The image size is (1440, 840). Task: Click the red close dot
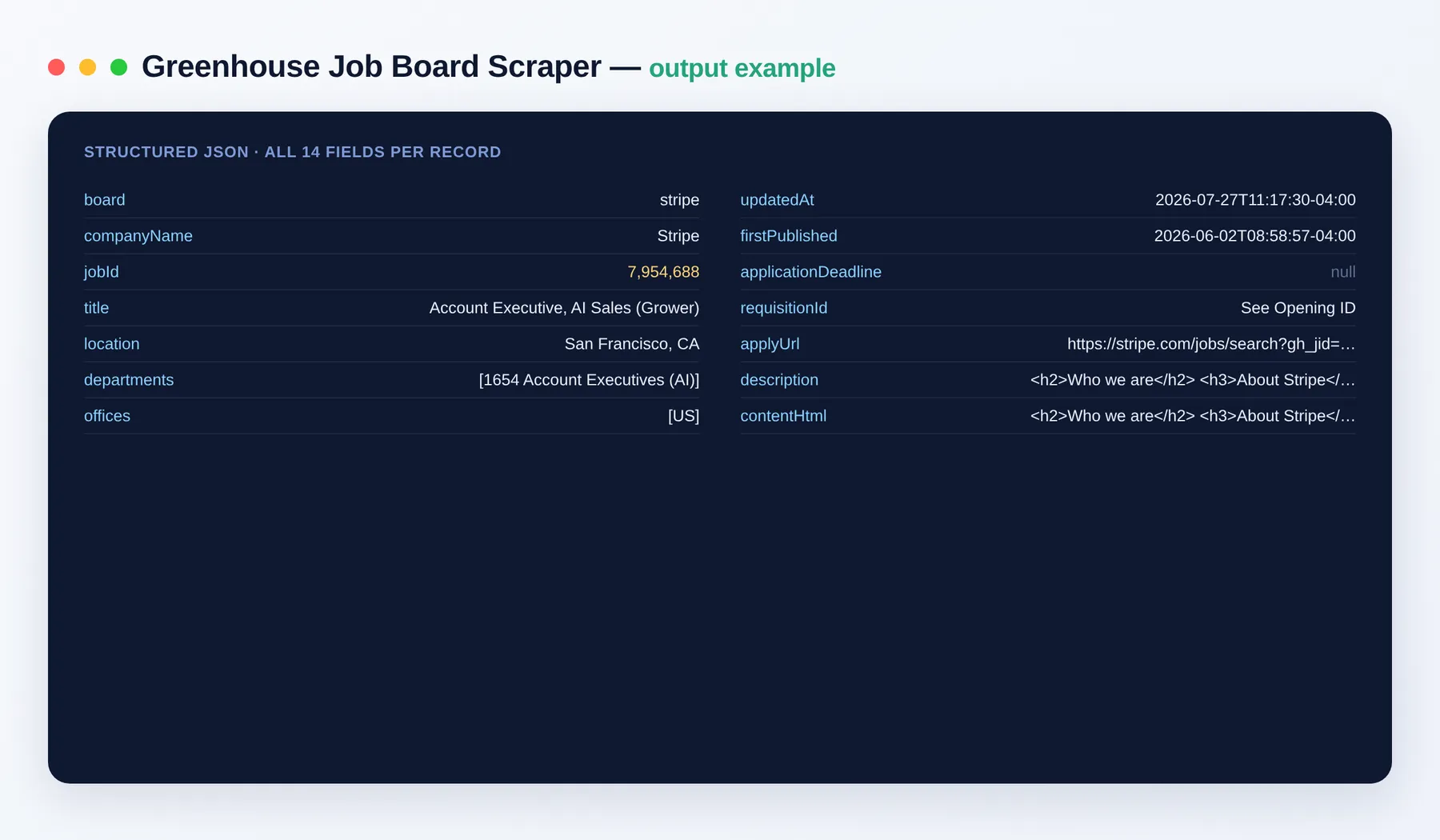[x=56, y=67]
